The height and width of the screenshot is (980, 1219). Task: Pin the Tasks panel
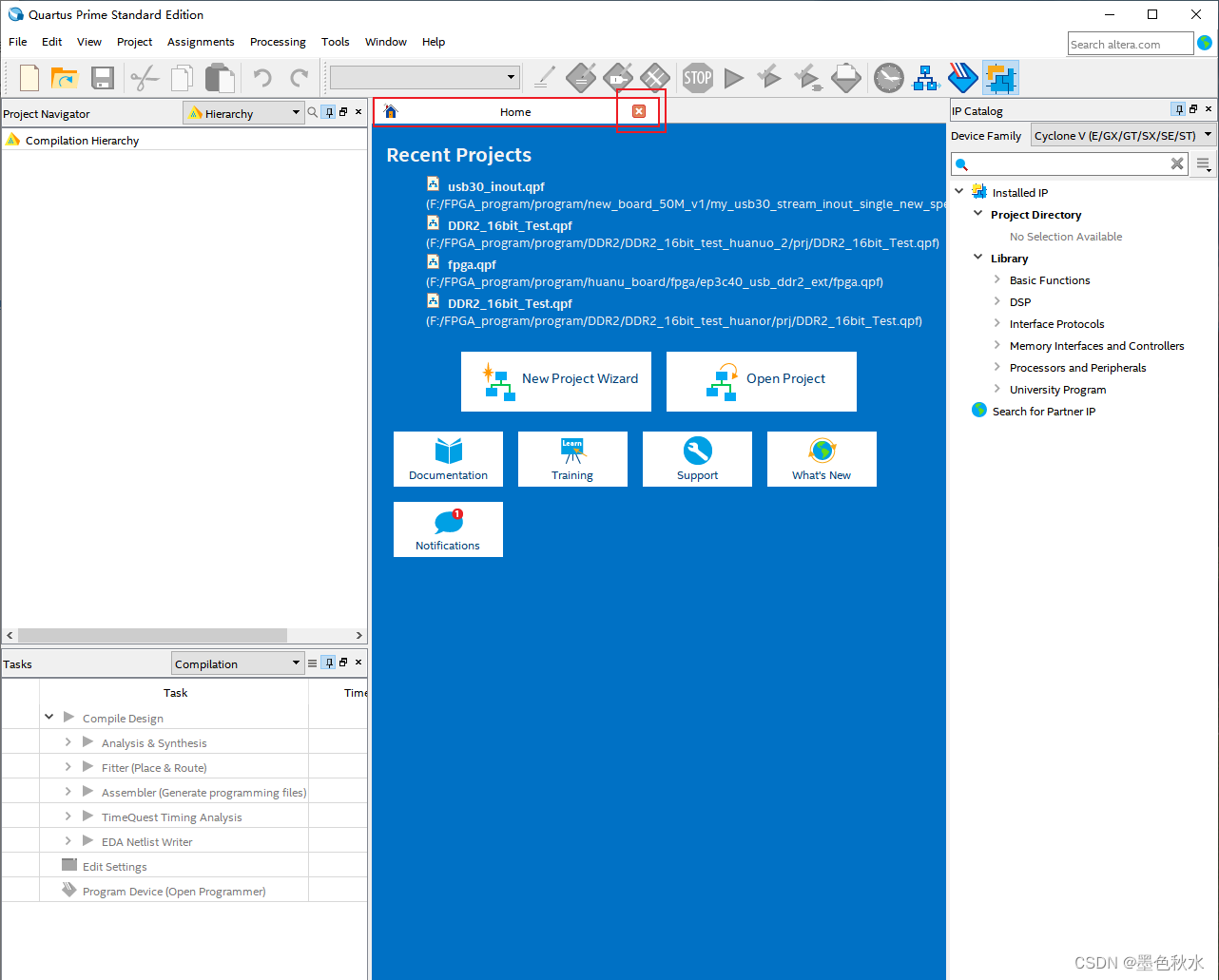point(328,663)
